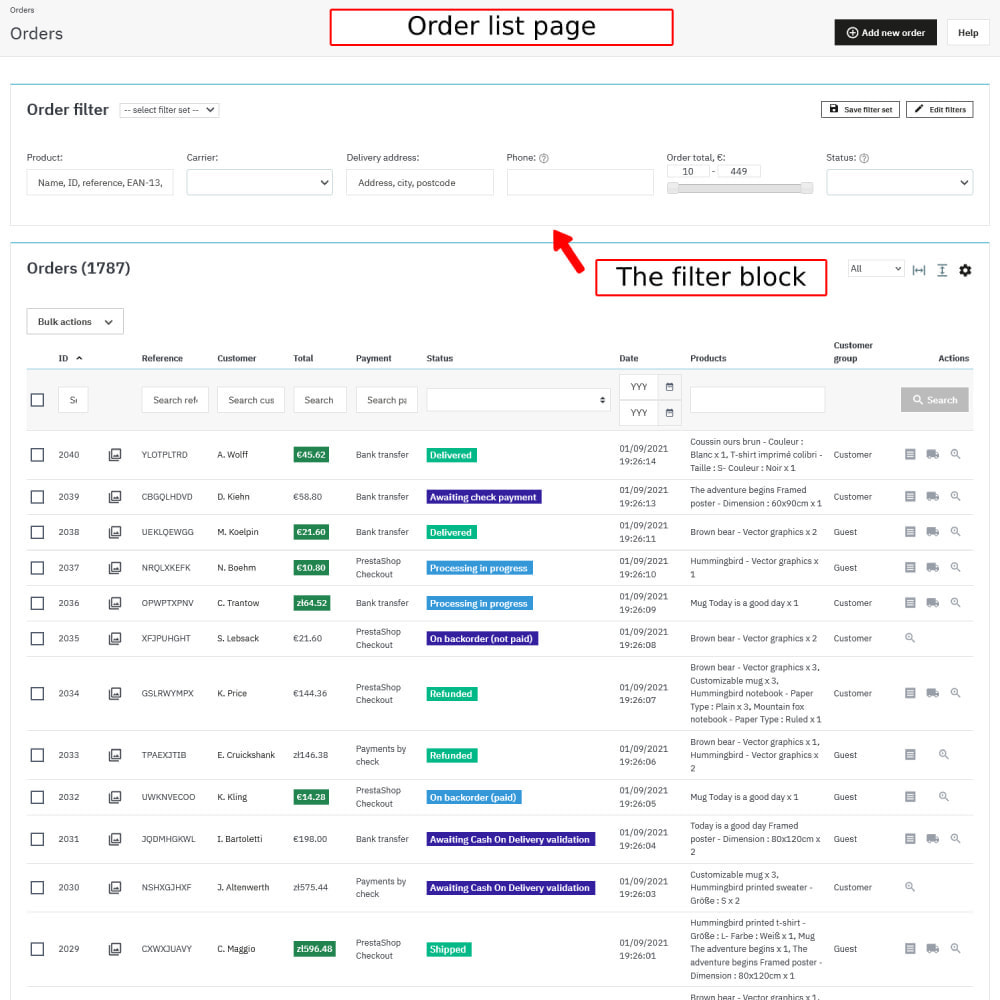Click the horizontal column width expand icon
The height and width of the screenshot is (1000, 1000).
(x=919, y=270)
